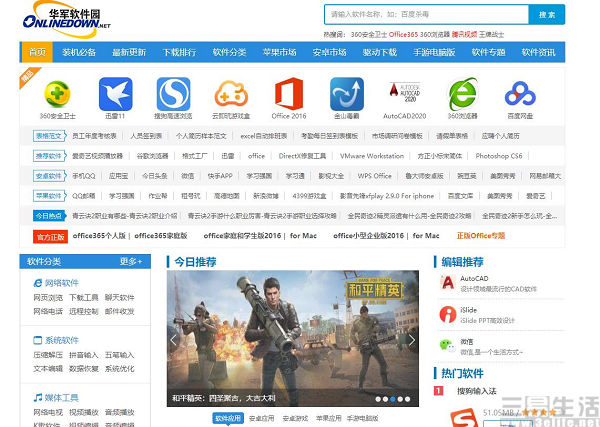This screenshot has width=600, height=427.
Task: Open the 软件分类 nav item
Action: [229, 52]
